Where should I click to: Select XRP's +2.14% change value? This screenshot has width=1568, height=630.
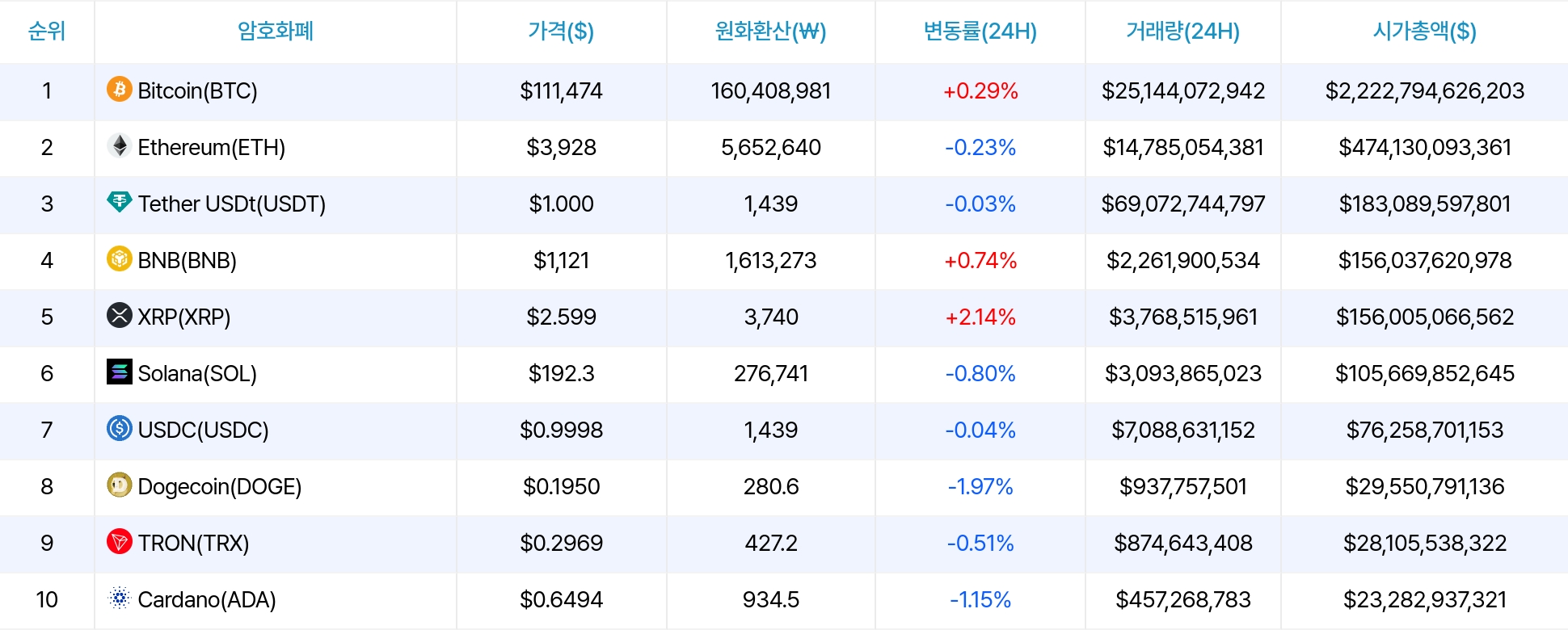(980, 317)
